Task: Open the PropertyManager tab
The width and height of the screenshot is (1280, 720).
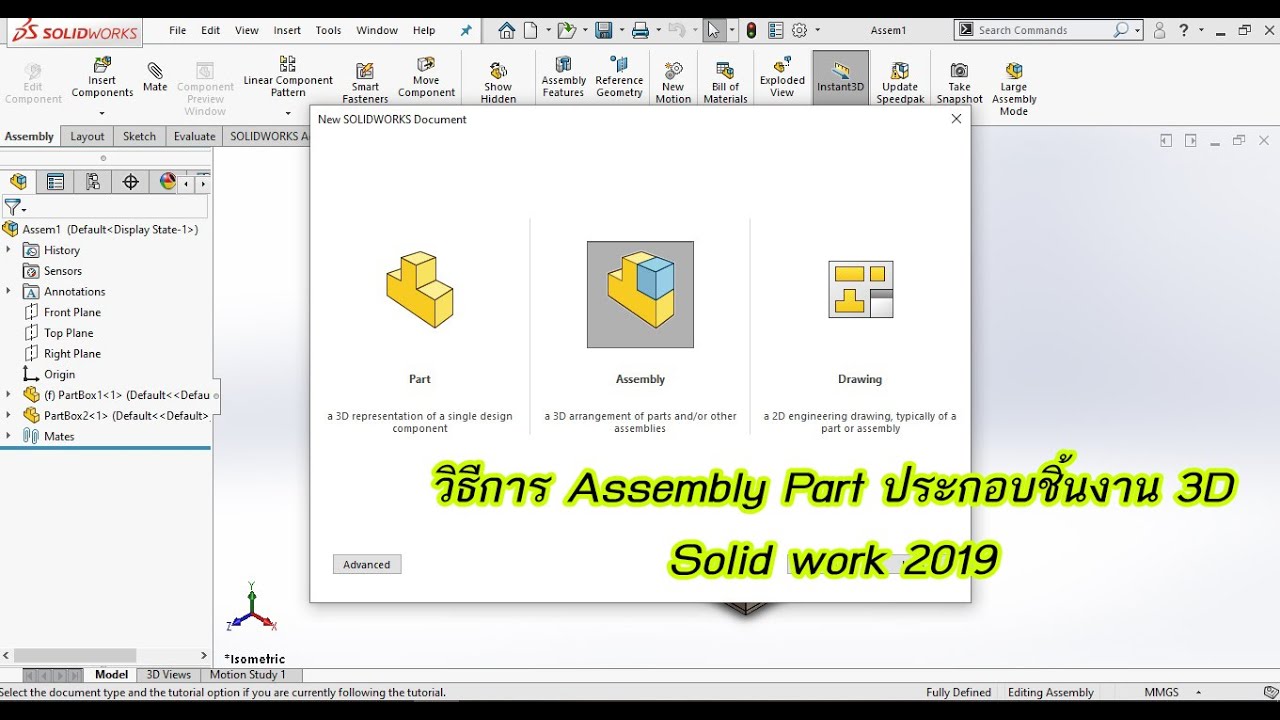Action: click(x=55, y=181)
